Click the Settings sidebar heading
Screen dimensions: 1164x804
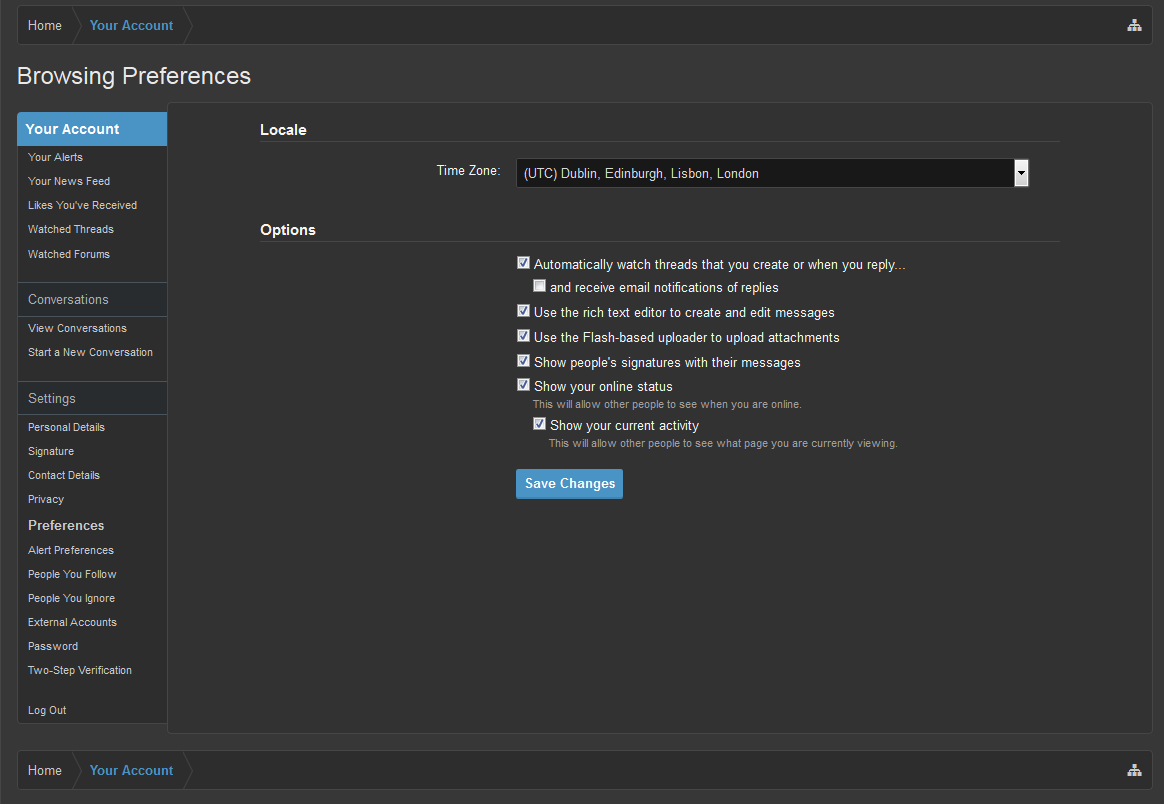52,399
